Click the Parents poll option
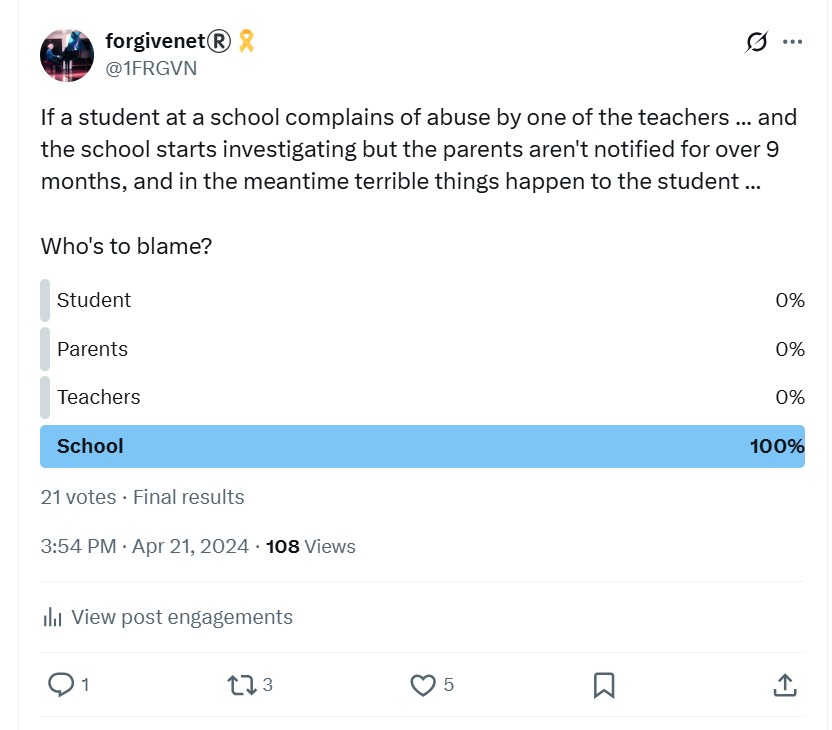832x730 pixels. coord(422,349)
